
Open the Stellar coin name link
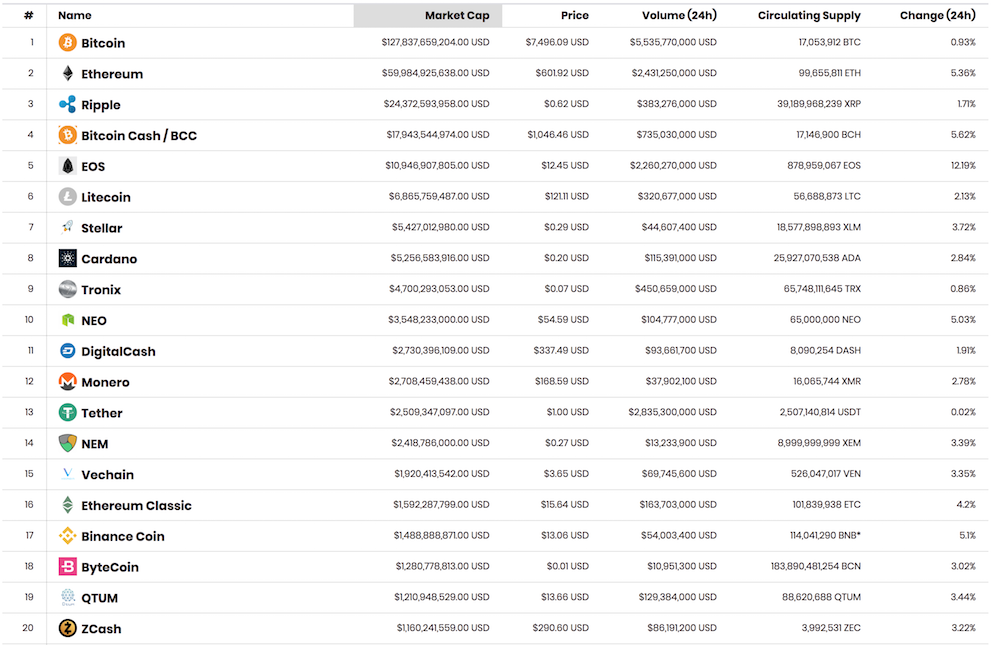tap(101, 228)
